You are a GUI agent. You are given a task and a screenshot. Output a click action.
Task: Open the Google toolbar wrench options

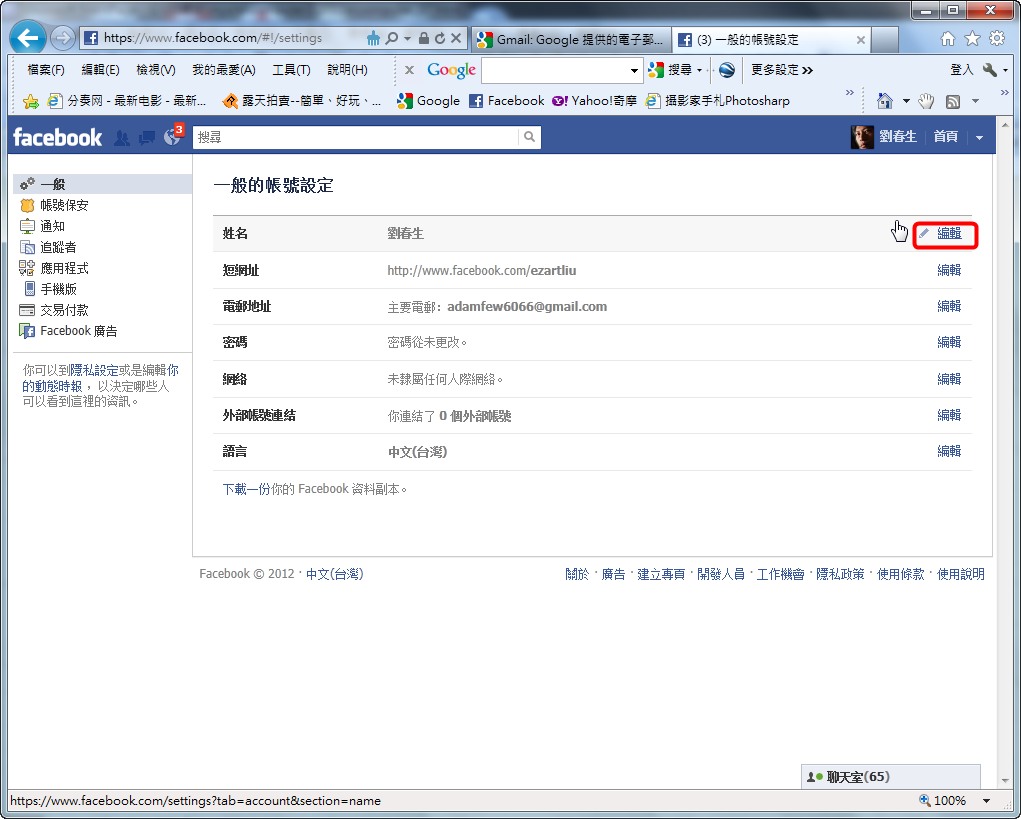[x=990, y=70]
